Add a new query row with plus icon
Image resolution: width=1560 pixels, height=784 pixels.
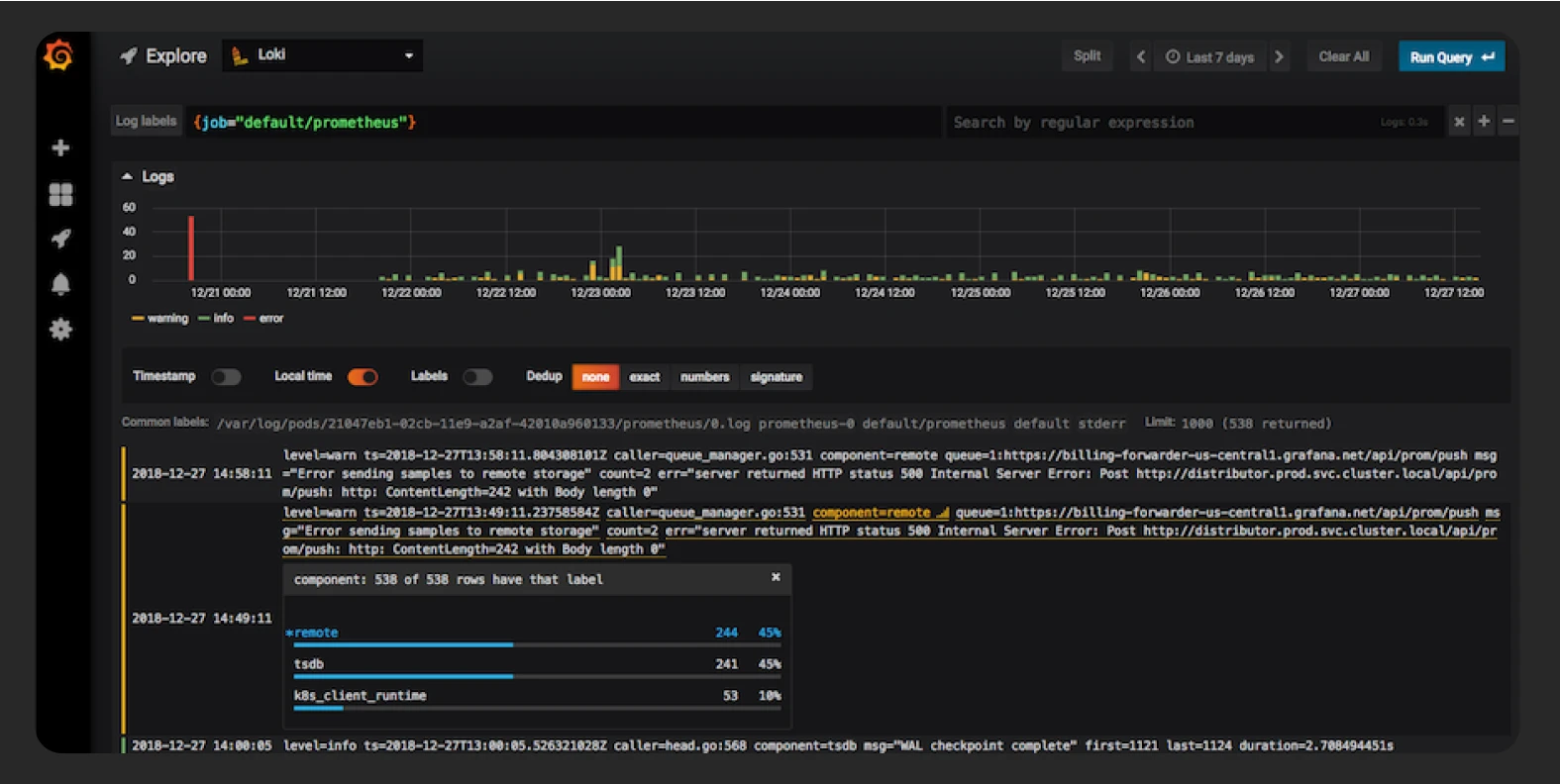(1483, 122)
